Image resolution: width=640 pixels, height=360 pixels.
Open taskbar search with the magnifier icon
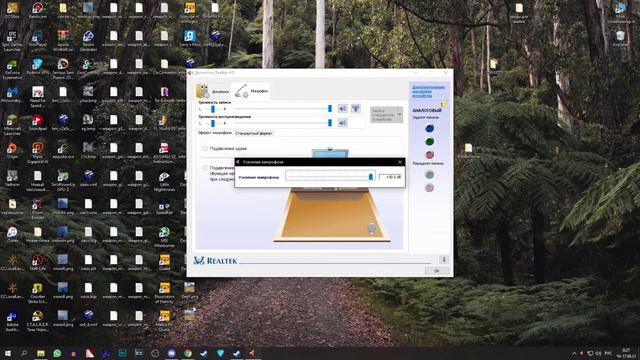[x=24, y=353]
